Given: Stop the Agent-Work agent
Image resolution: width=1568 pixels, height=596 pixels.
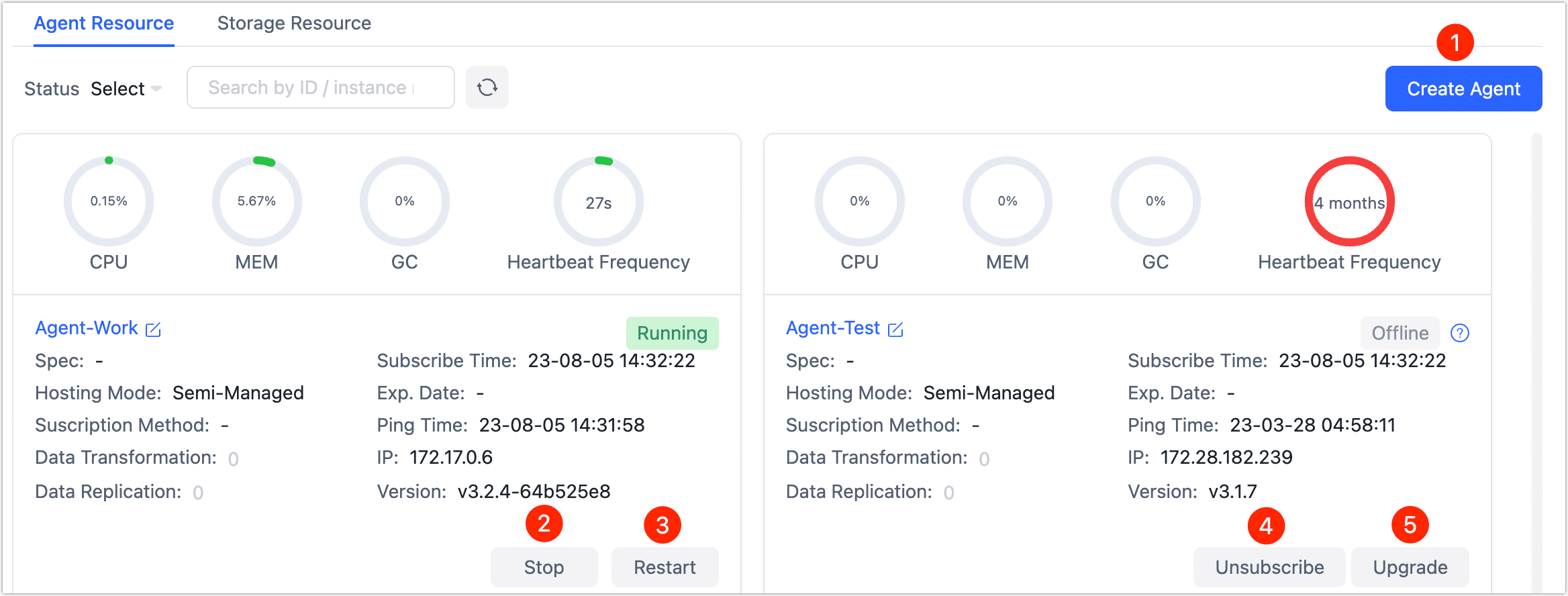Looking at the screenshot, I should [x=544, y=567].
